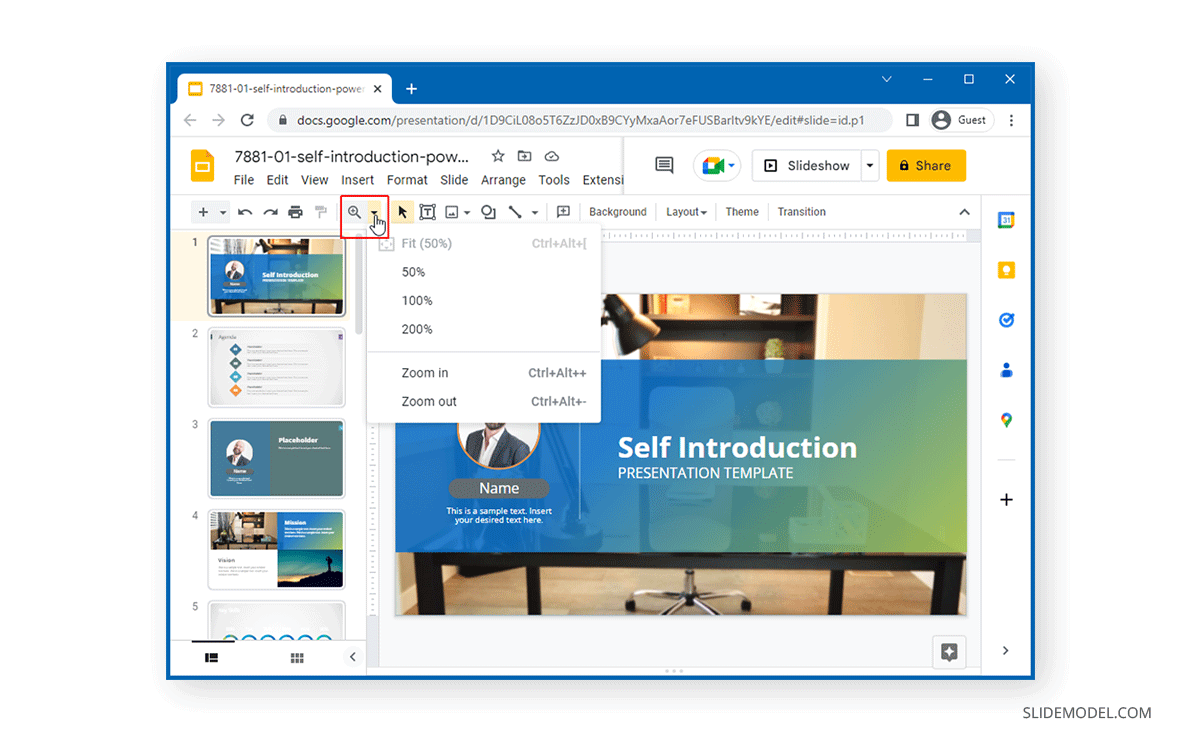1200x743 pixels.
Task: Expand the new slide layout dropdown
Action: [222, 211]
